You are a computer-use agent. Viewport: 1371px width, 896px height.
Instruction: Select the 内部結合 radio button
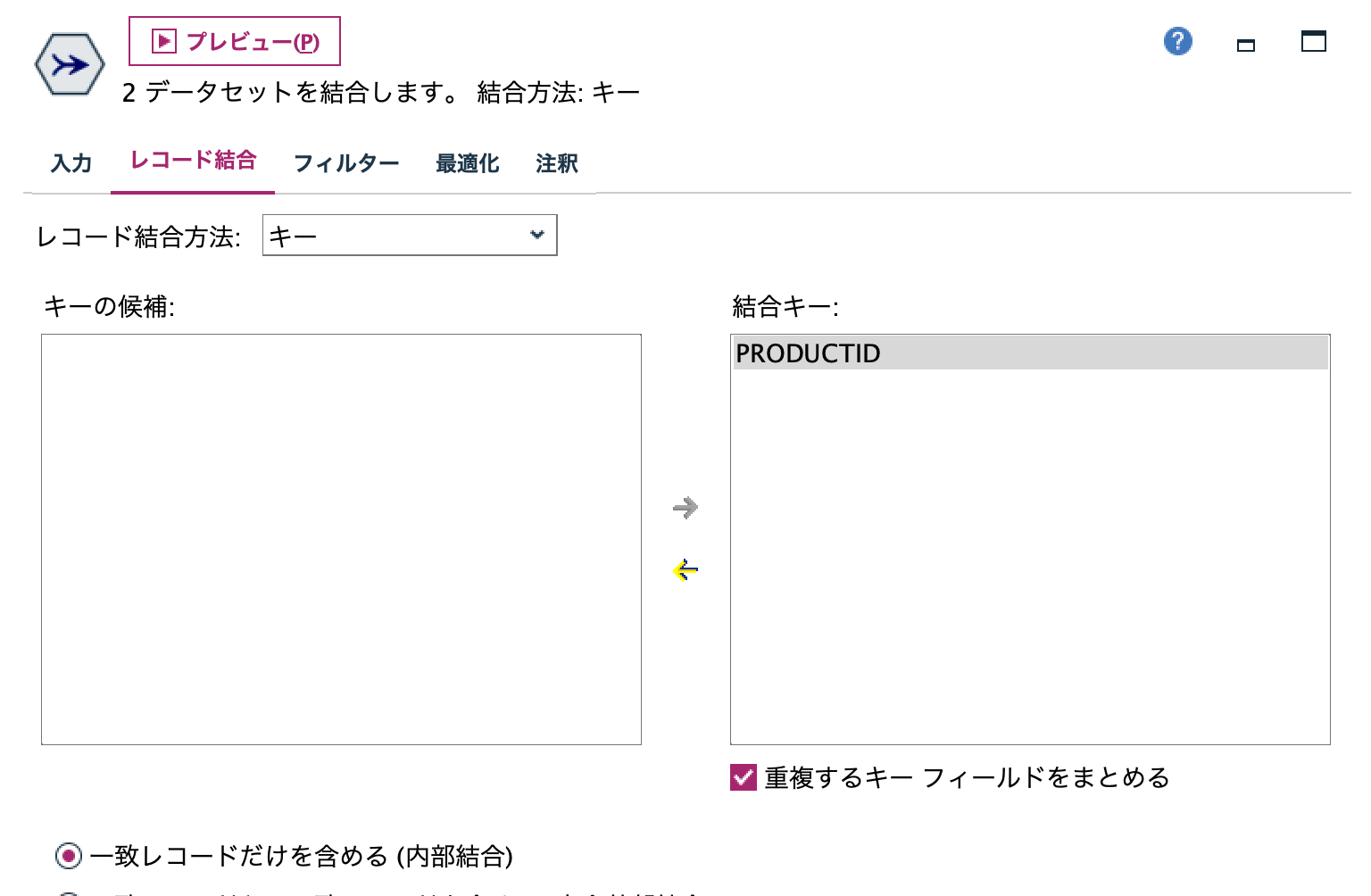[67, 855]
